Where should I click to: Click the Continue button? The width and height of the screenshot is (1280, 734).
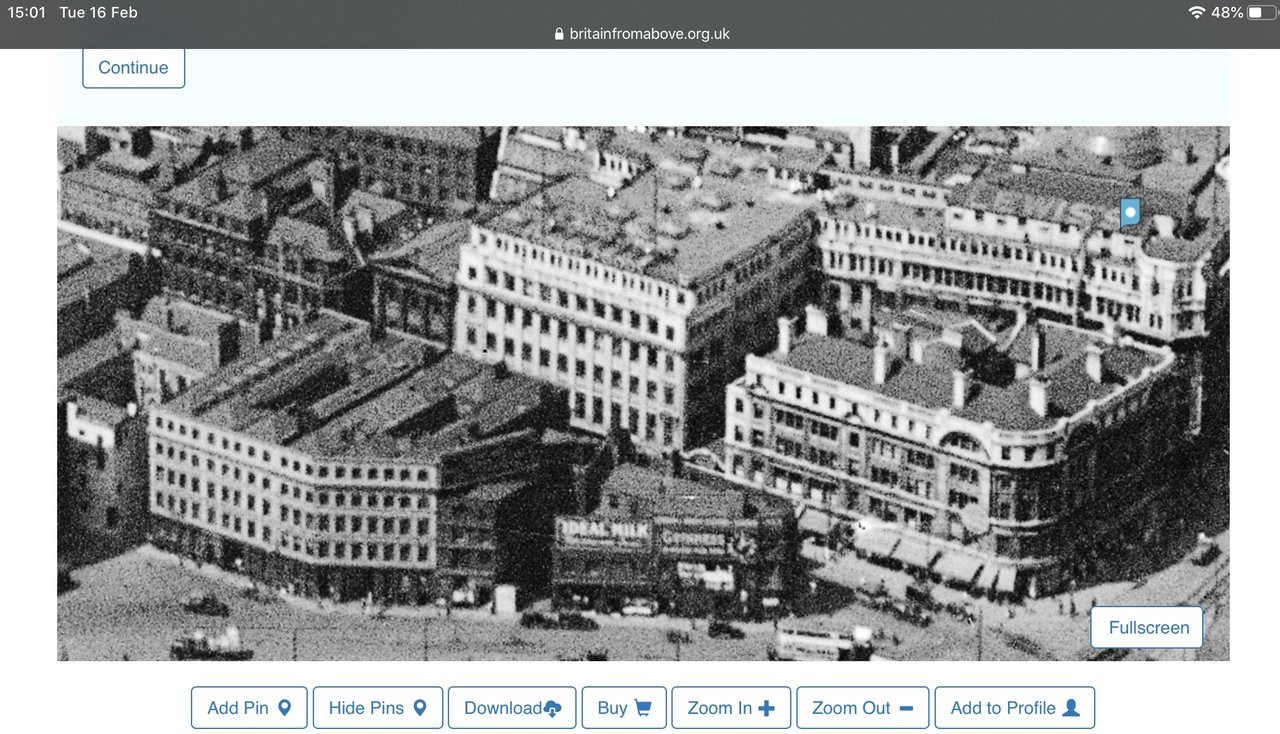(133, 67)
